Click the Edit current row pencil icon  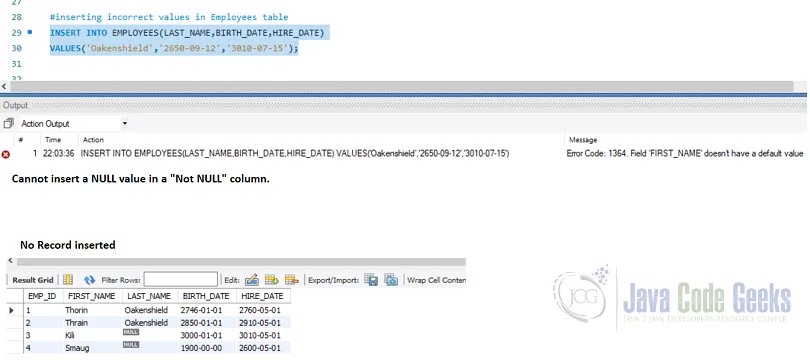(x=252, y=280)
